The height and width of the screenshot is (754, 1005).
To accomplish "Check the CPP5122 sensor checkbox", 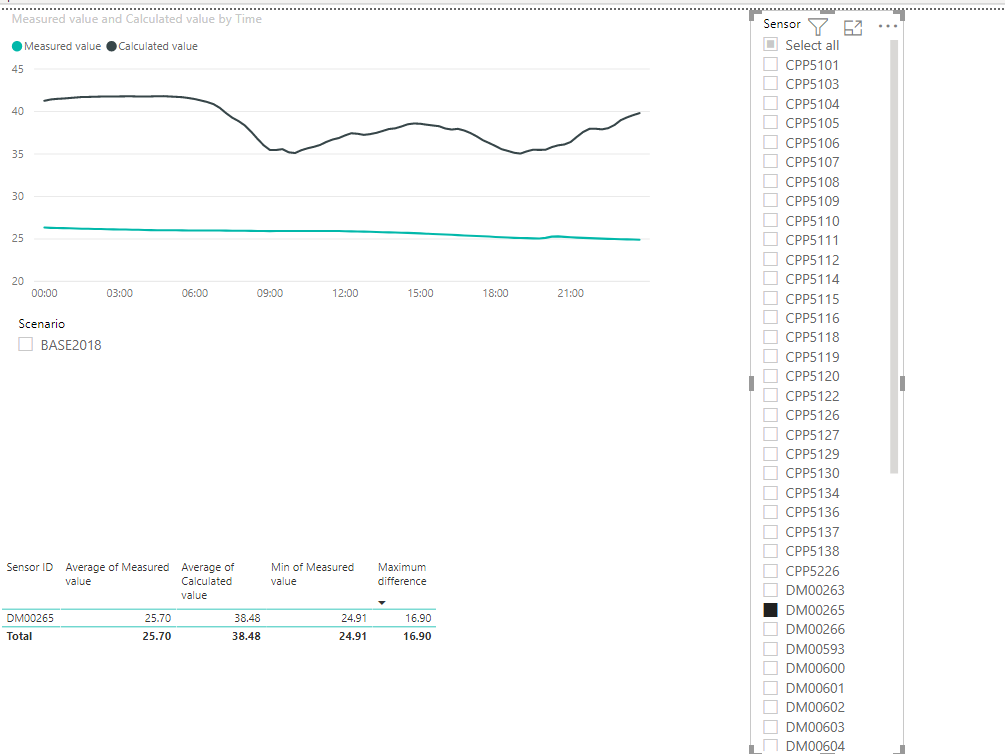I will 770,396.
